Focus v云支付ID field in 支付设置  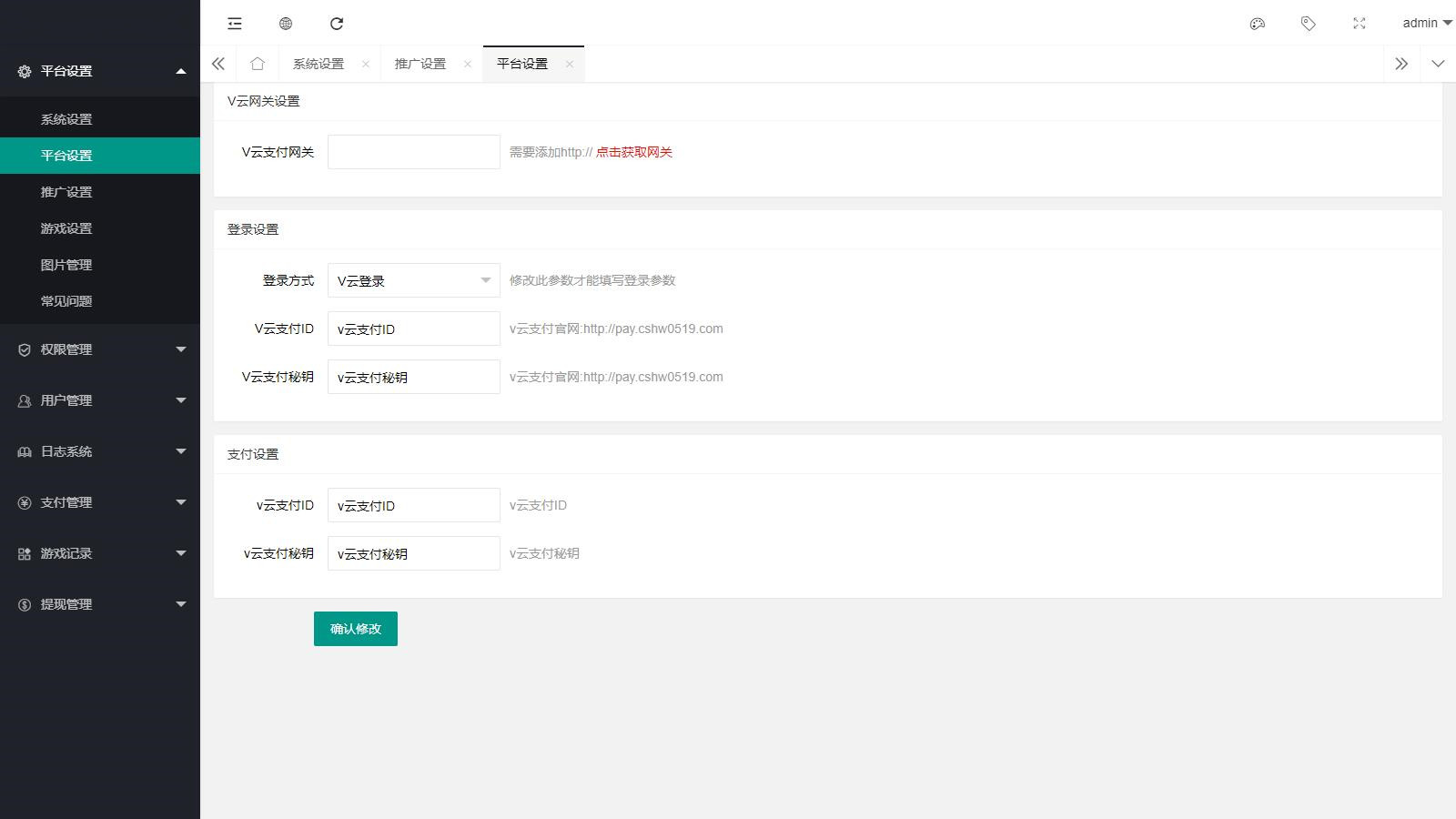[x=414, y=505]
